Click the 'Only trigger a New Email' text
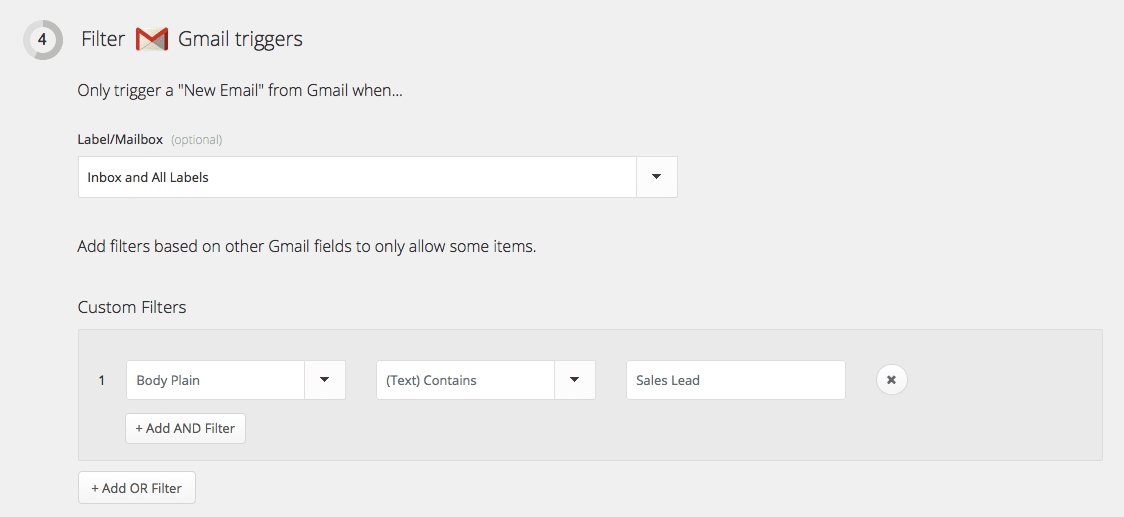1124x517 pixels. pyautogui.click(x=240, y=91)
